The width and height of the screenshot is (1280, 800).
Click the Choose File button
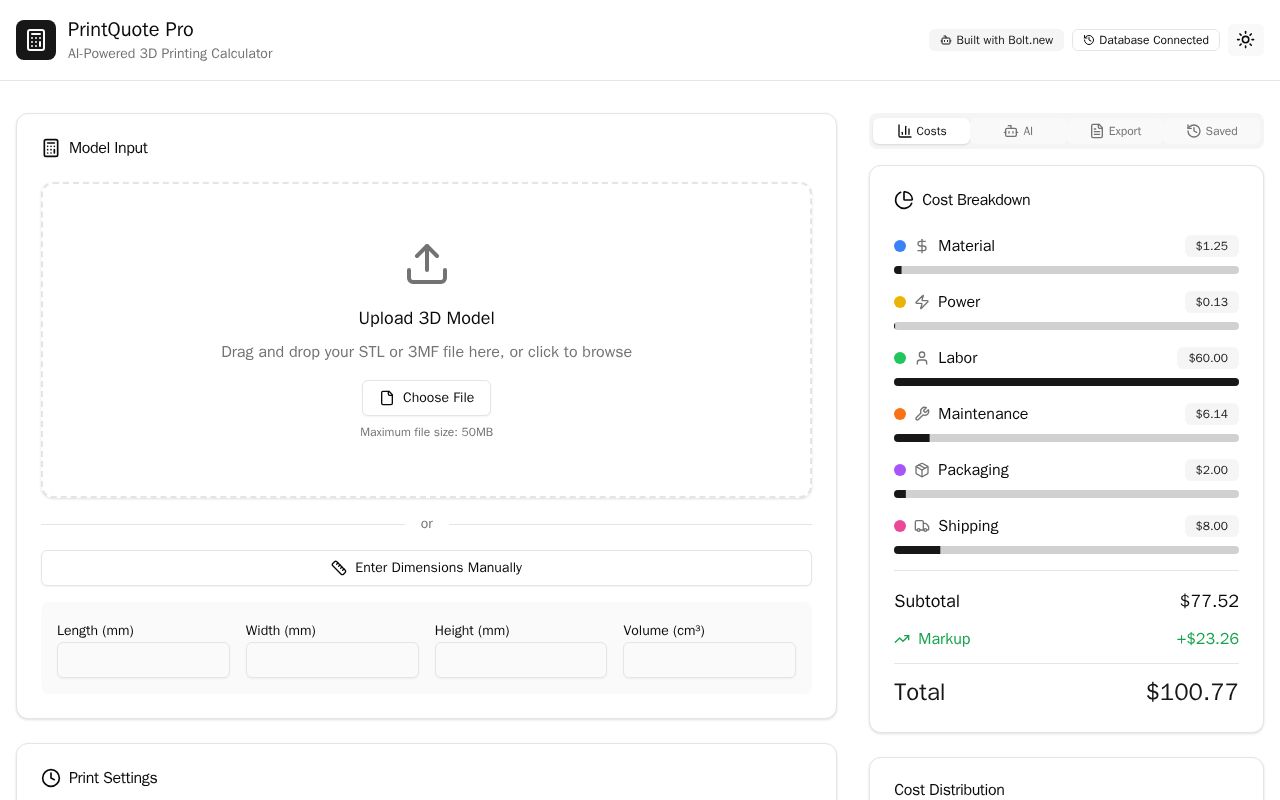click(x=427, y=398)
